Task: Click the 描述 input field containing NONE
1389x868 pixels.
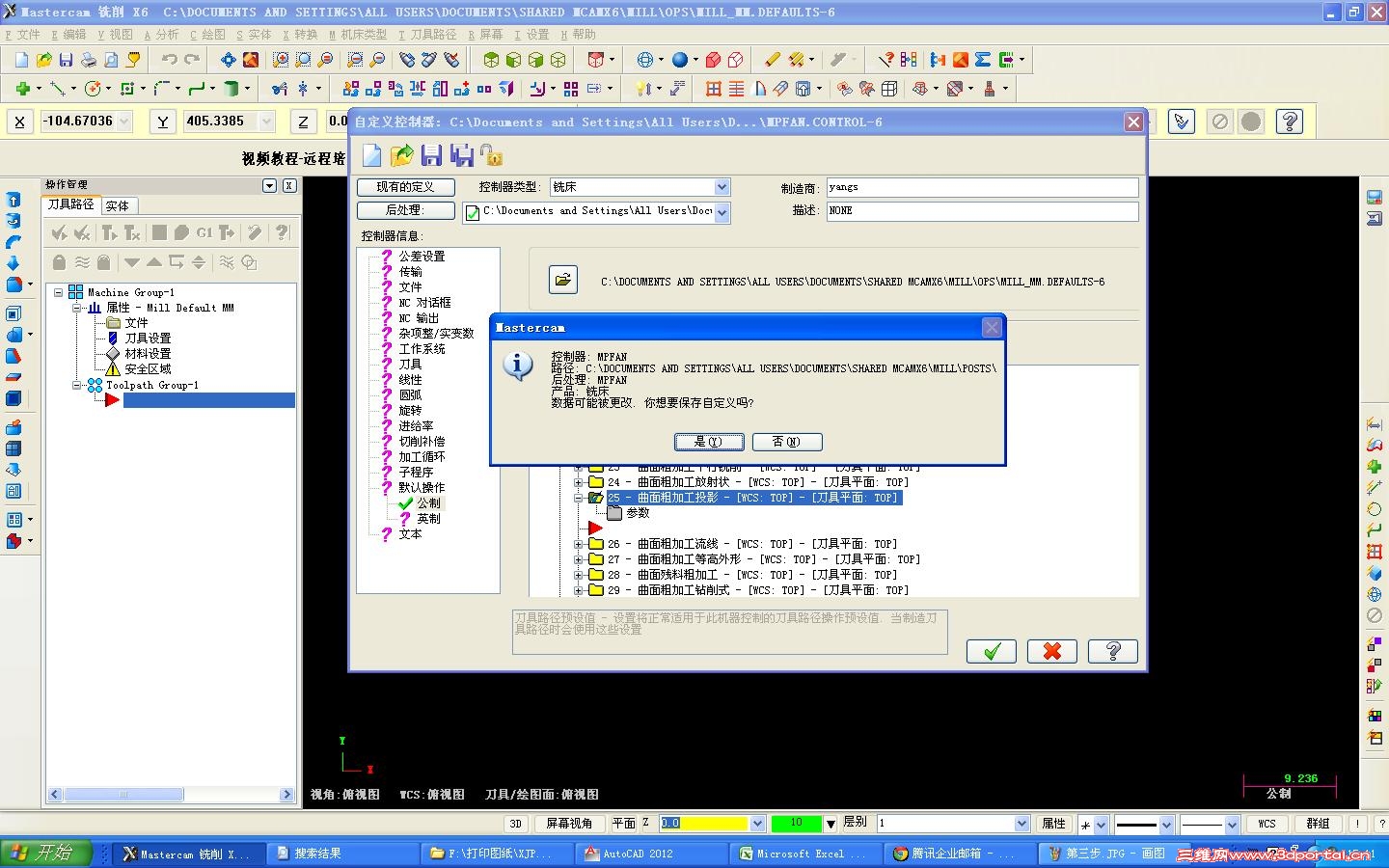Action: [982, 210]
